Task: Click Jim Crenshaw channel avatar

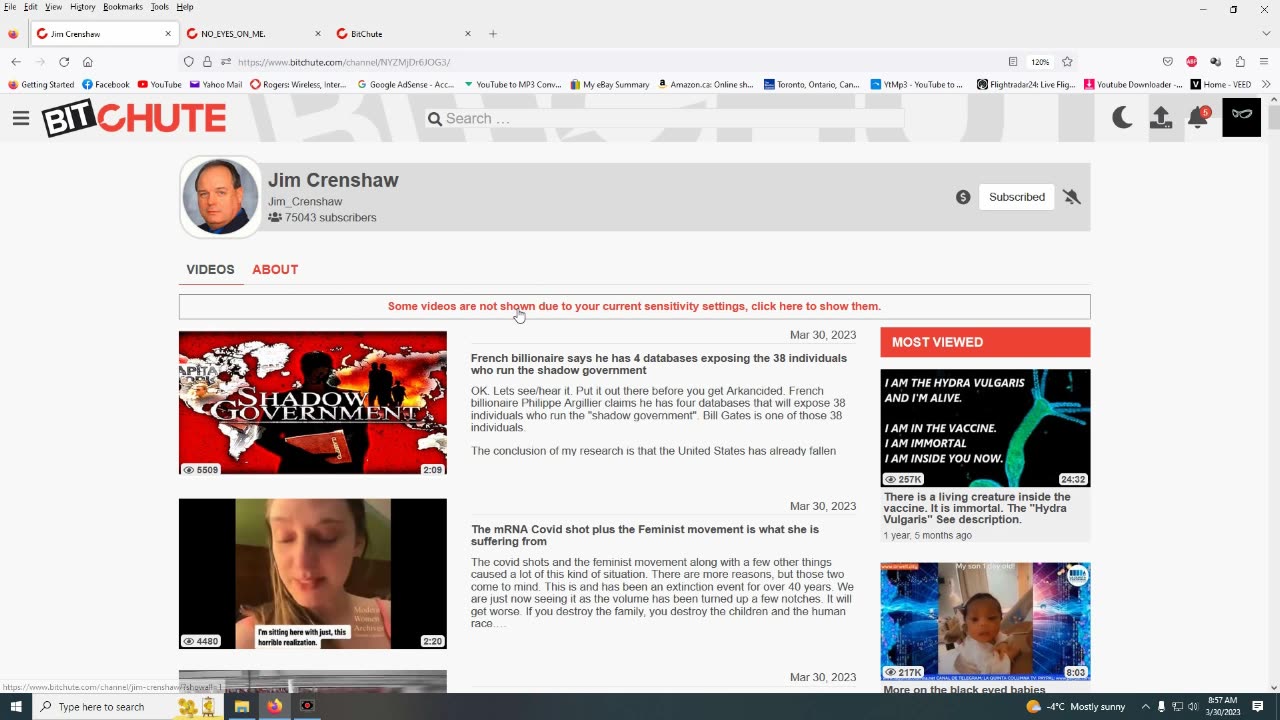Action: tap(220, 196)
